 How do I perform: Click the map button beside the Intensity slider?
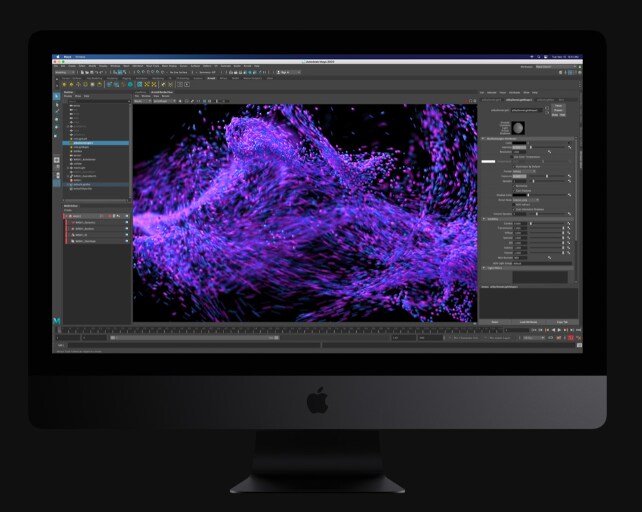coord(570,146)
